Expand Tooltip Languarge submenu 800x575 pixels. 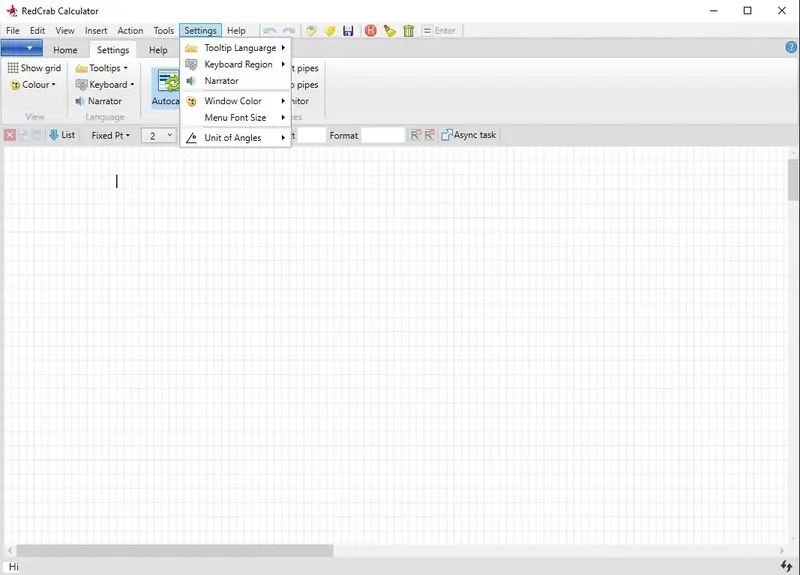click(x=236, y=48)
